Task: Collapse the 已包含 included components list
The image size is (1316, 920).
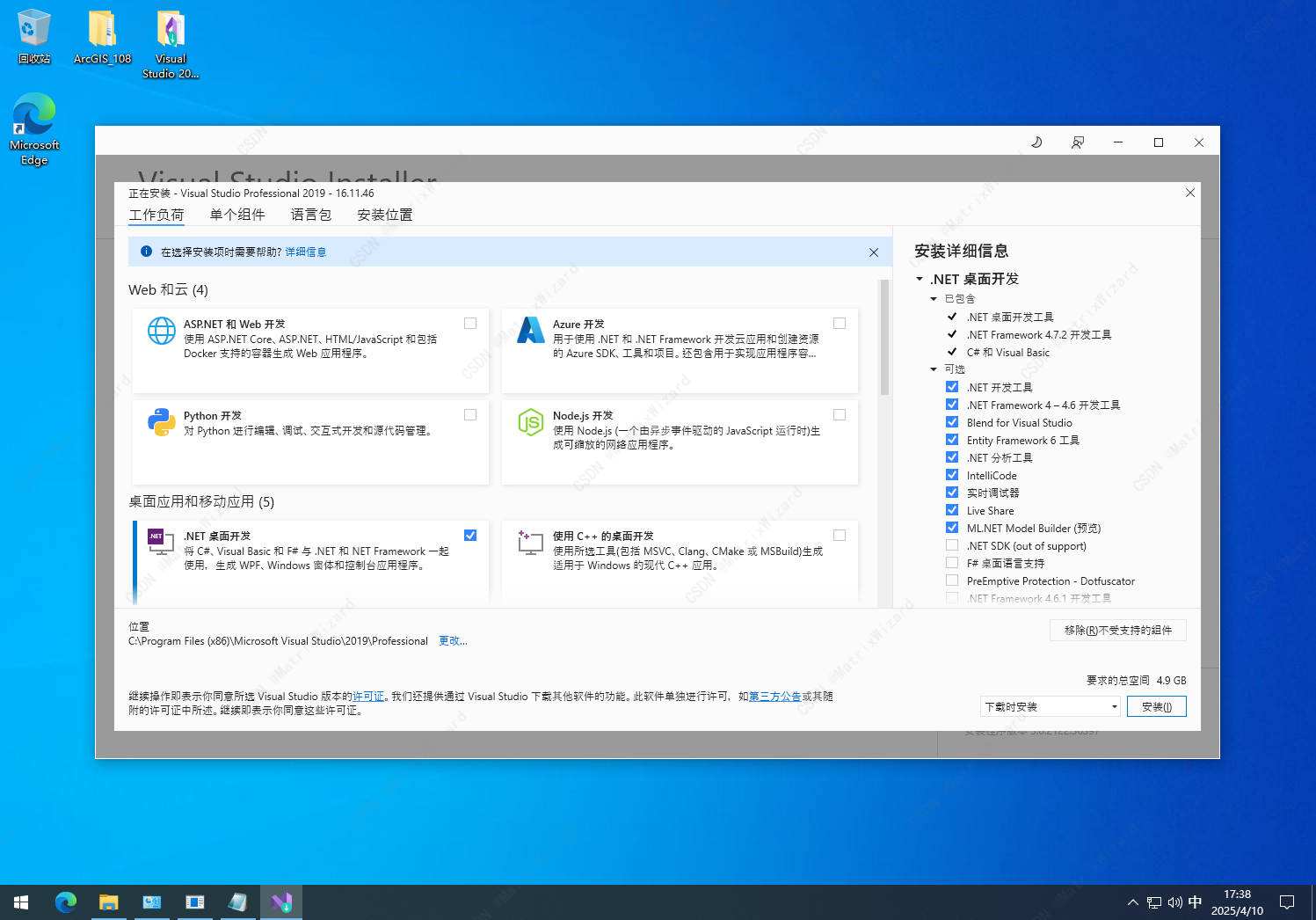Action: (934, 299)
